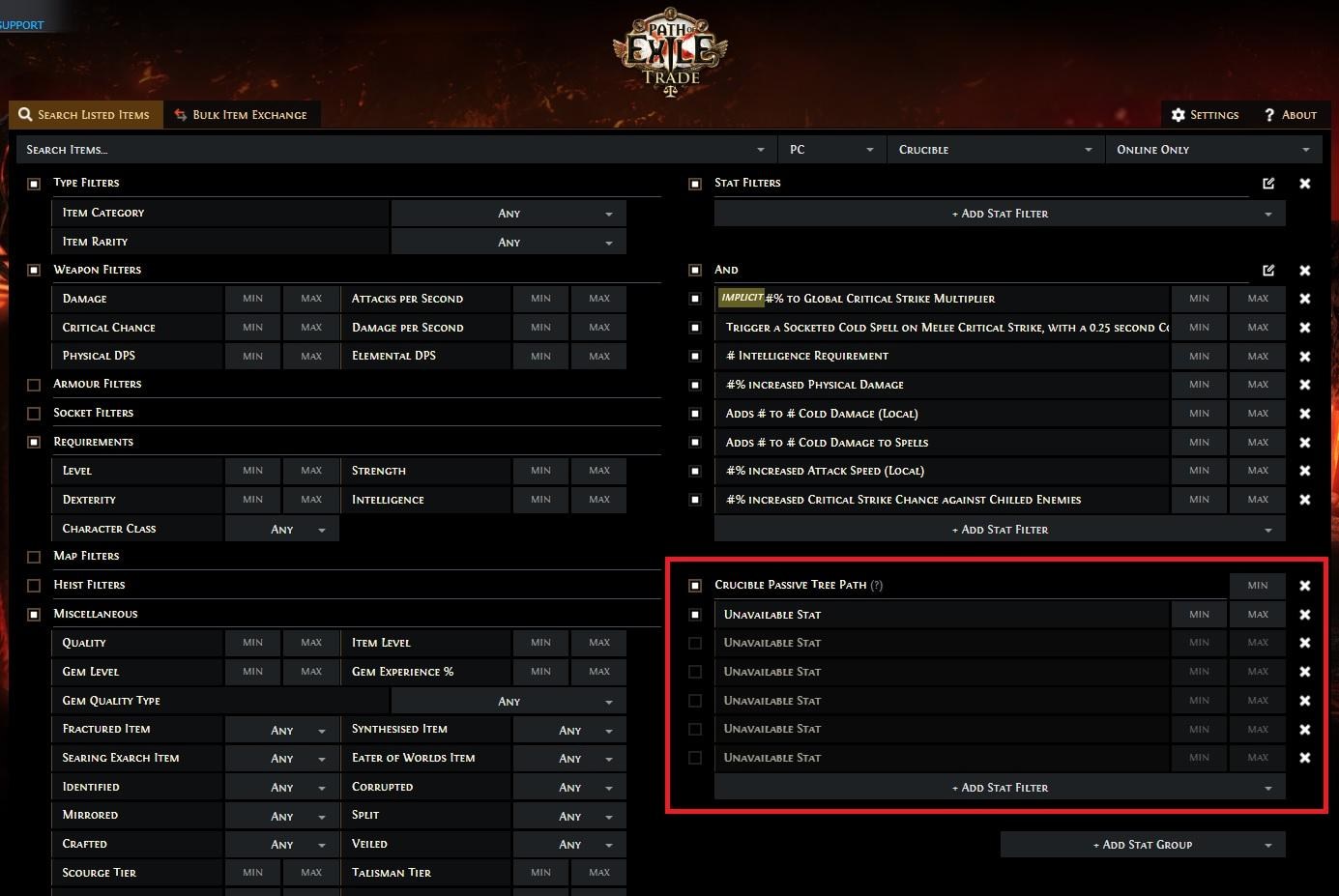Remove the Stat Filters group with X
The image size is (1339, 896).
coord(1304,184)
